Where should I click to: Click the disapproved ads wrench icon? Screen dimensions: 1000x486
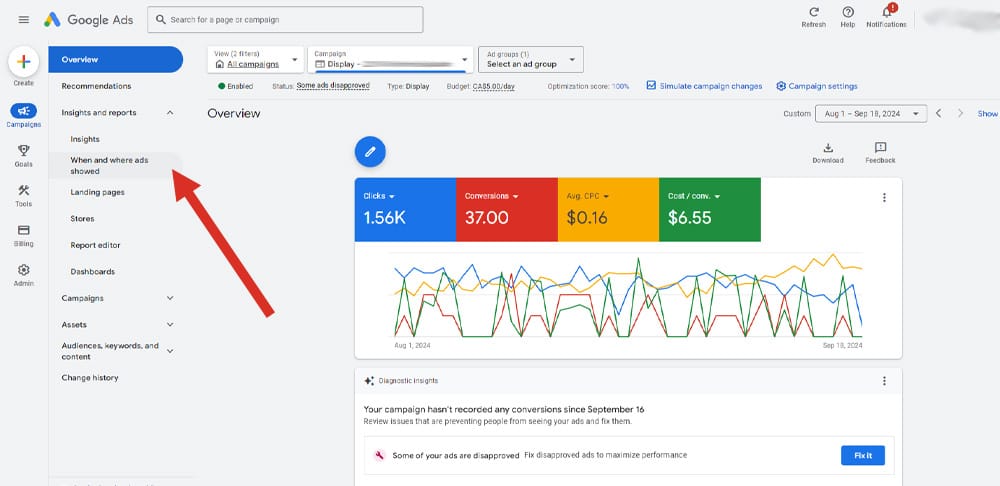[379, 455]
